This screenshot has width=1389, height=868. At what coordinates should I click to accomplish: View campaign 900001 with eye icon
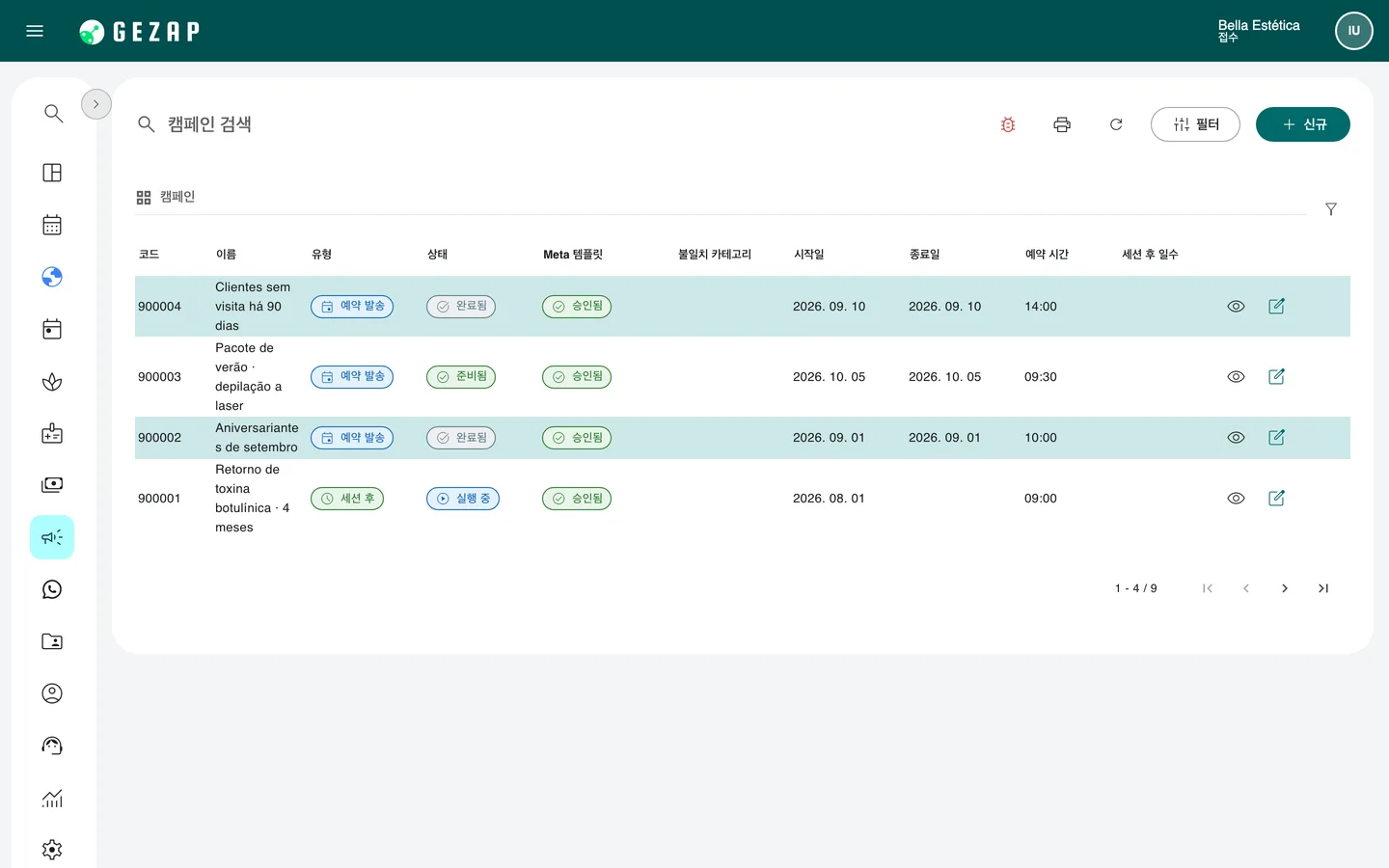pos(1236,498)
